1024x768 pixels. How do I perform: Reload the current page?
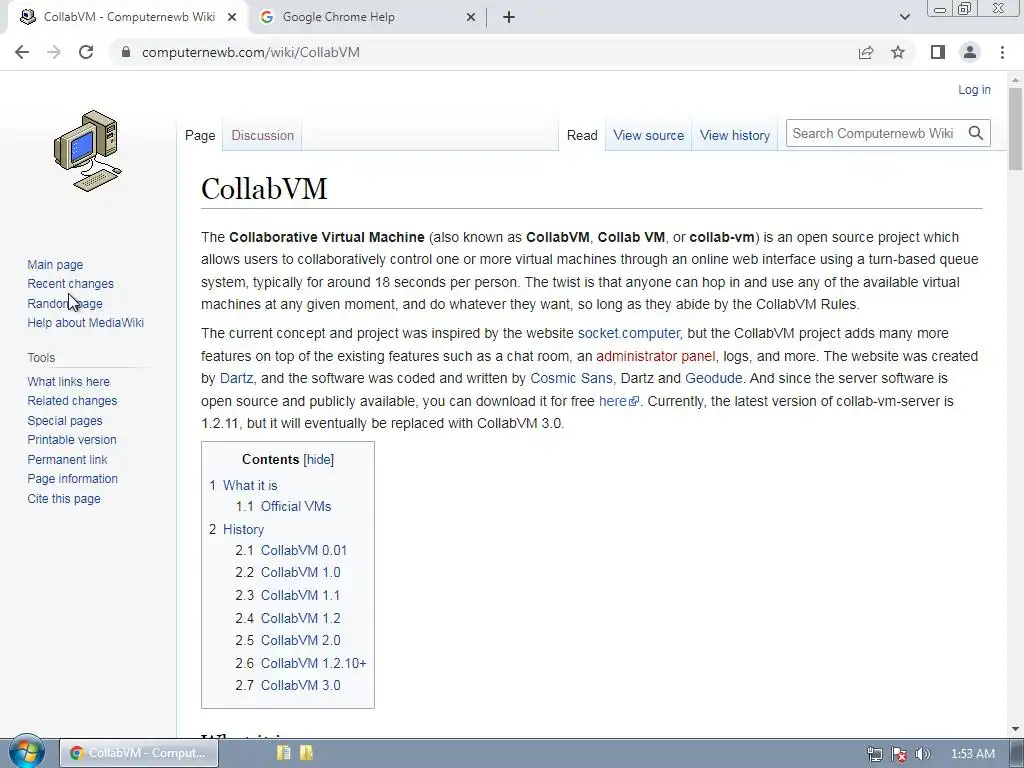point(86,52)
